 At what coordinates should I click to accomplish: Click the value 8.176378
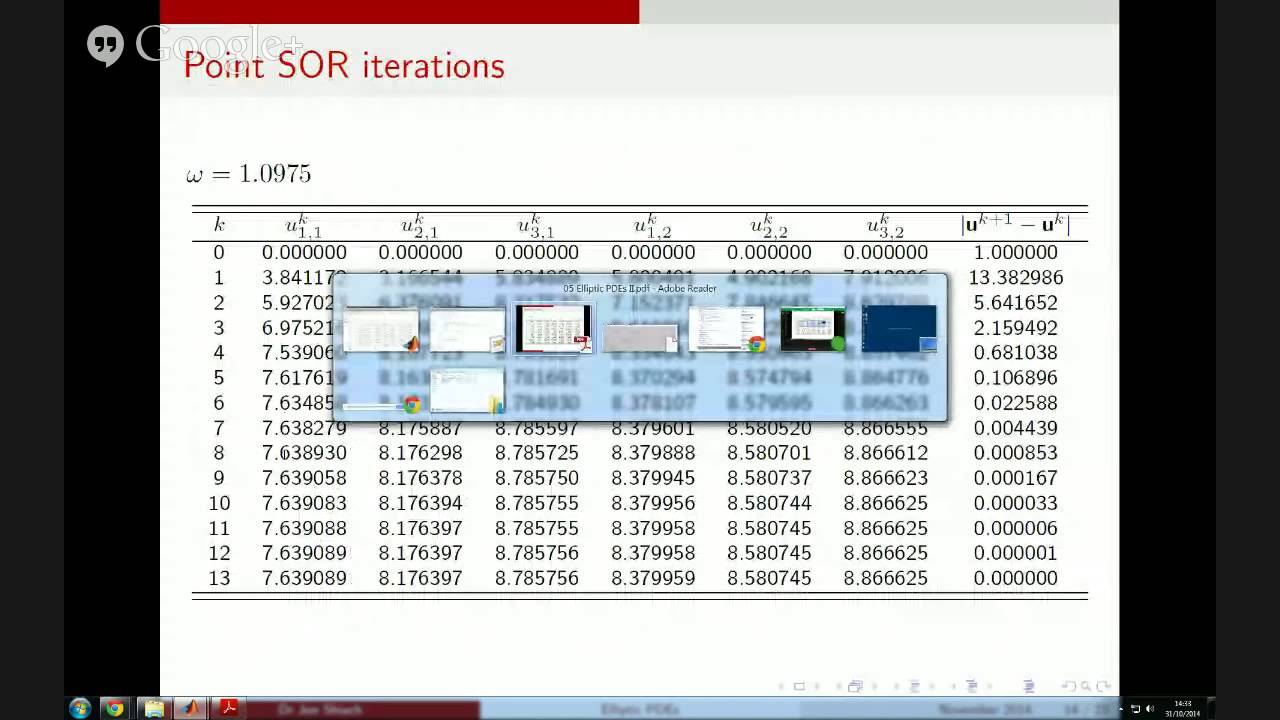(x=420, y=478)
